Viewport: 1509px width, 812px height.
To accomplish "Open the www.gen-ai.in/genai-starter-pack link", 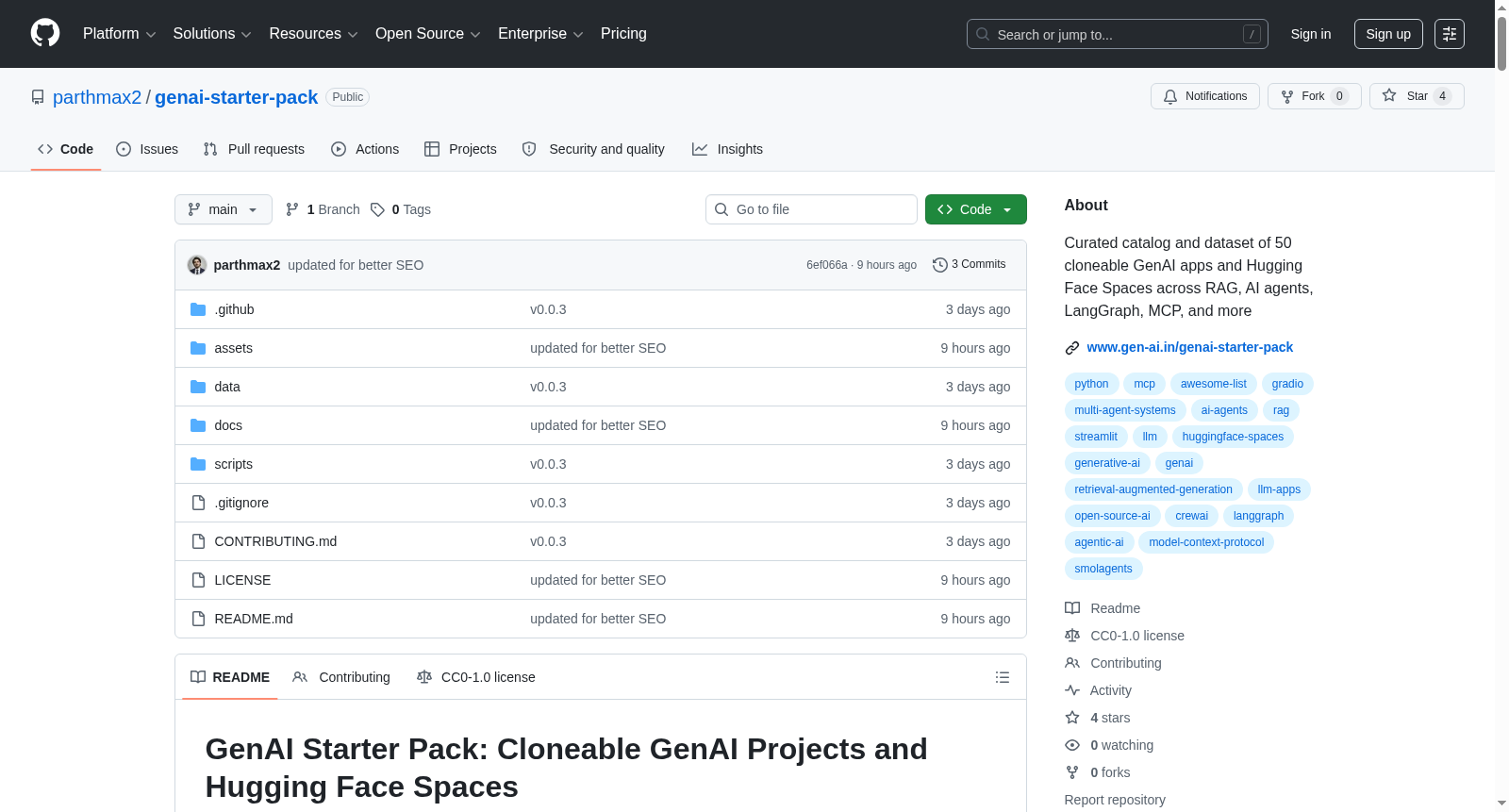I will tap(1190, 348).
